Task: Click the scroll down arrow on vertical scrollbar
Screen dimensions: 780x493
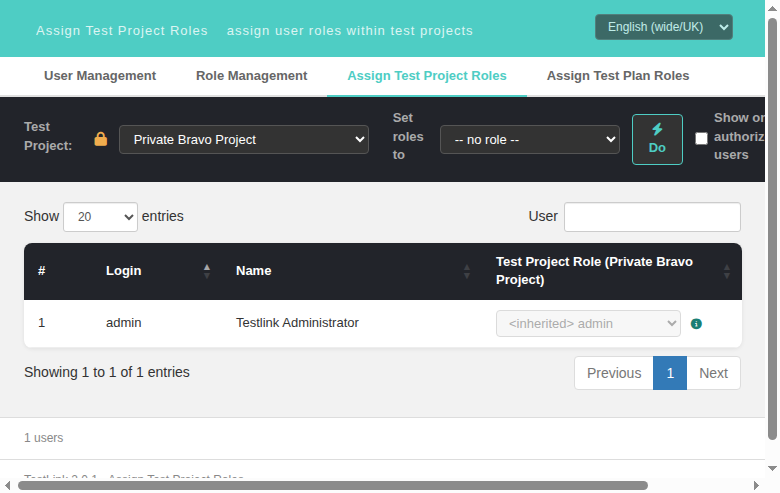Action: pos(772,468)
